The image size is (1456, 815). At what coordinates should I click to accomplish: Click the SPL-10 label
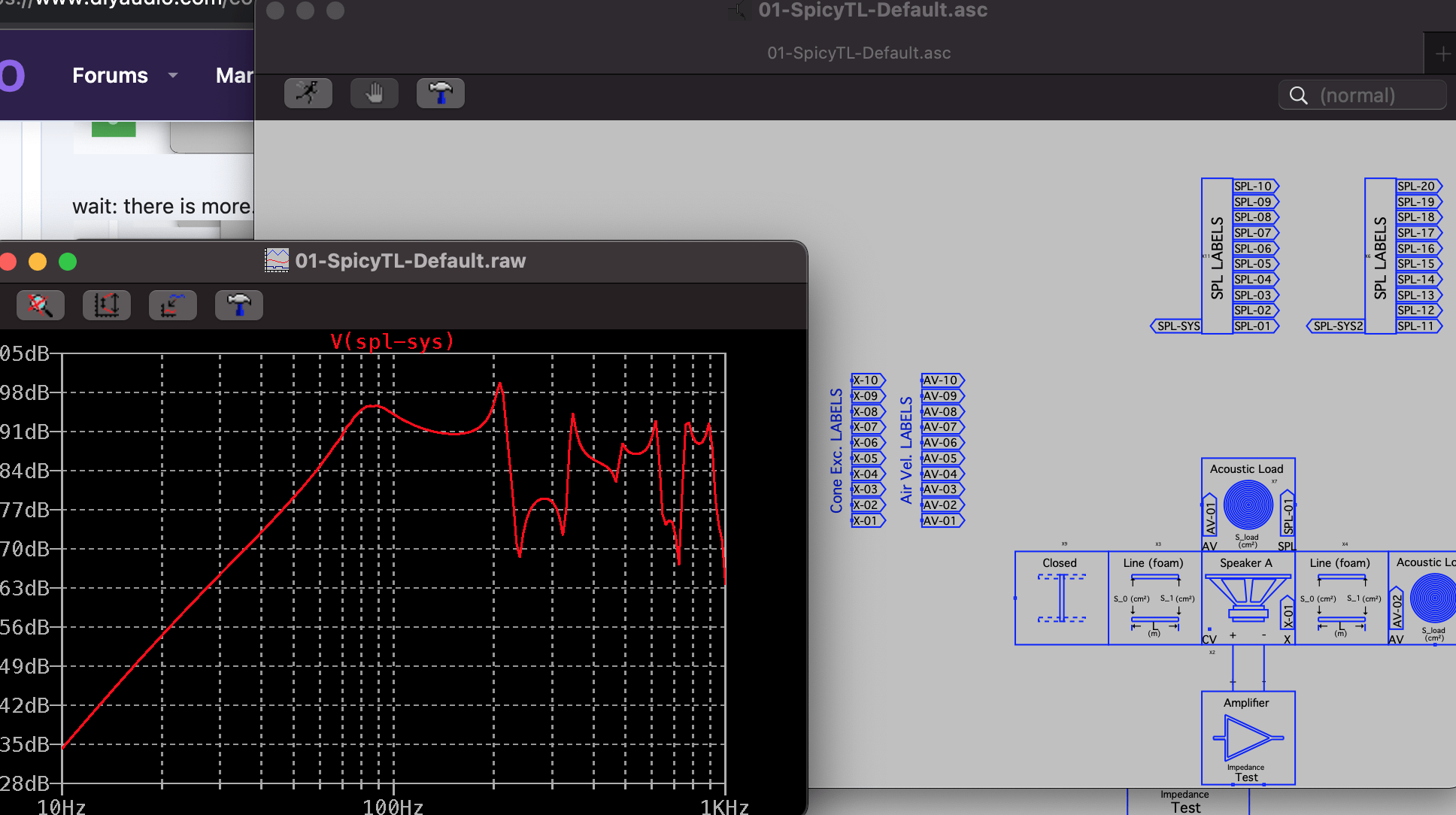click(1255, 186)
